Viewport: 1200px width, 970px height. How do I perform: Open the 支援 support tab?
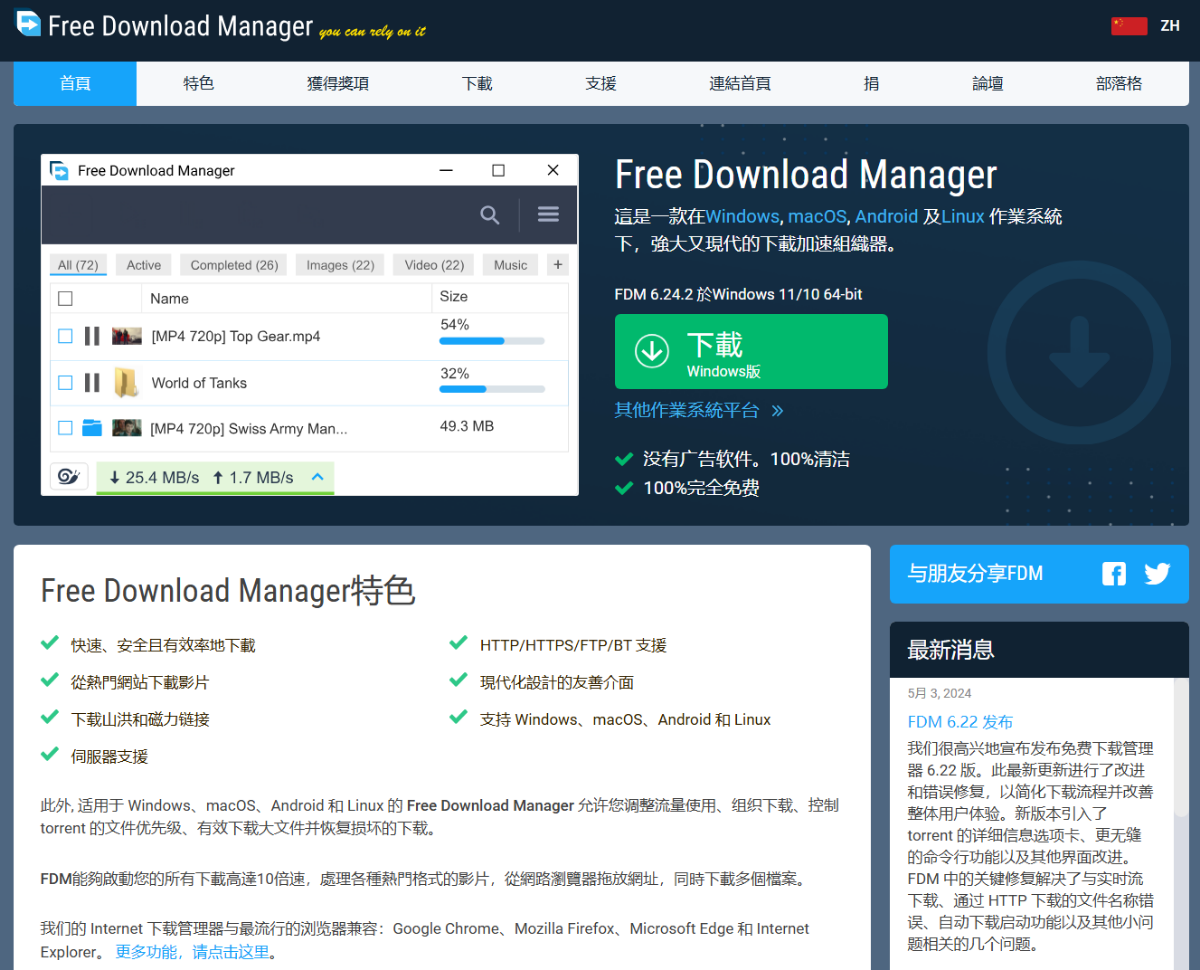click(x=601, y=84)
